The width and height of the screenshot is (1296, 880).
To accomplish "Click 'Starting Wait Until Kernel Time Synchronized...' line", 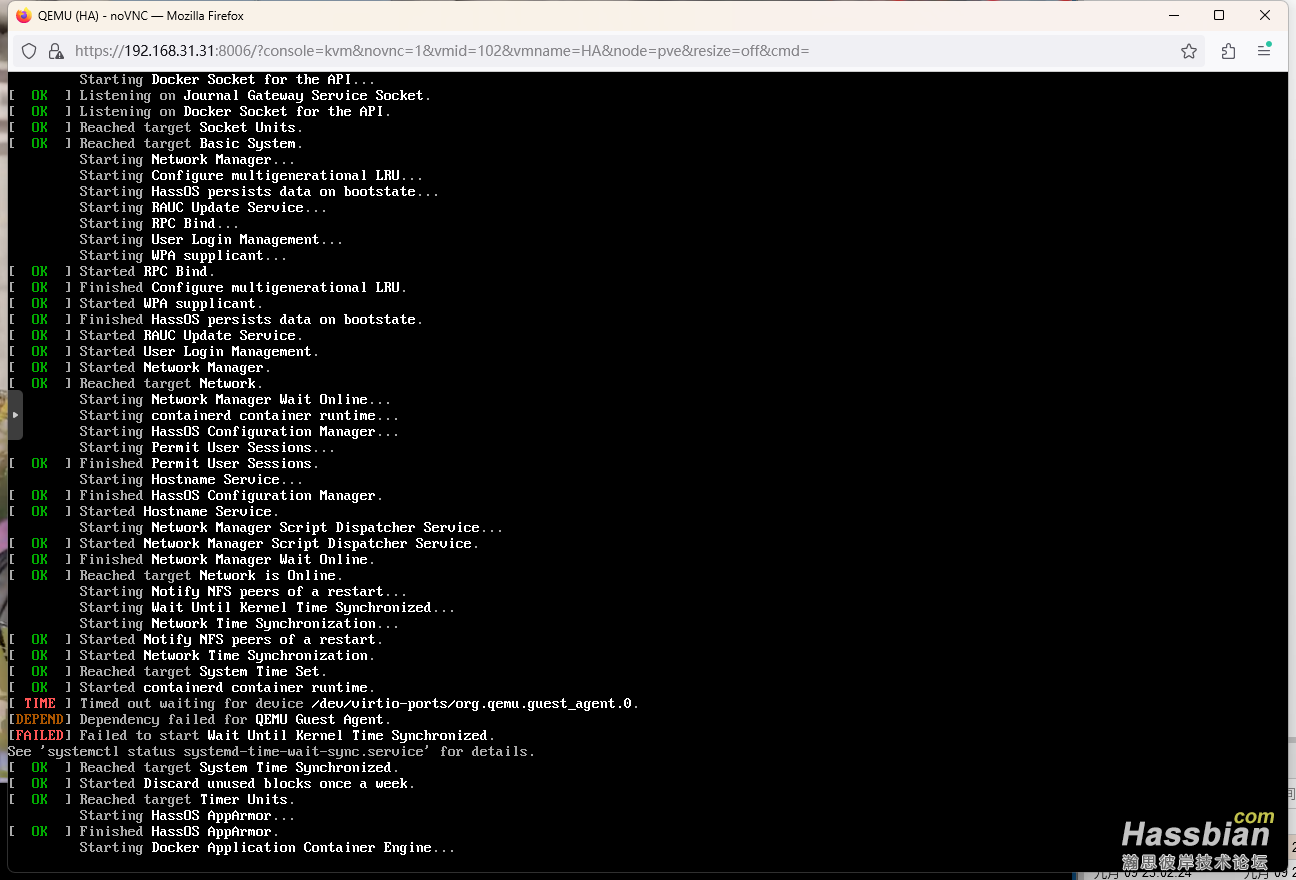I will pos(267,607).
